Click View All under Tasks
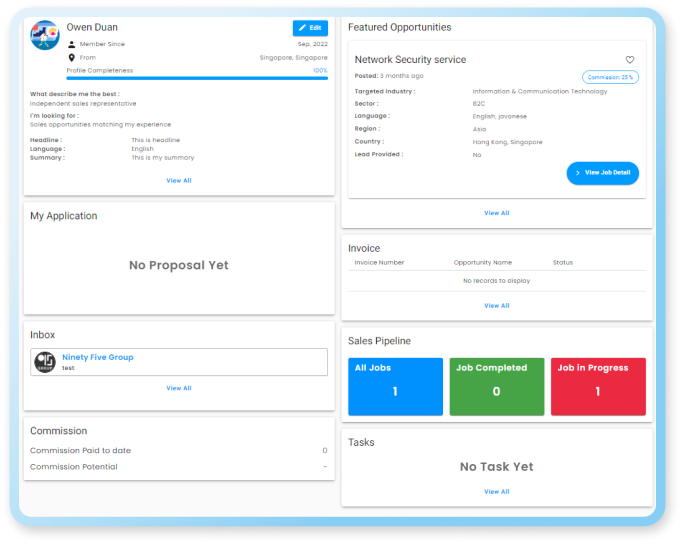This screenshot has height=544, width=682. pyautogui.click(x=497, y=491)
